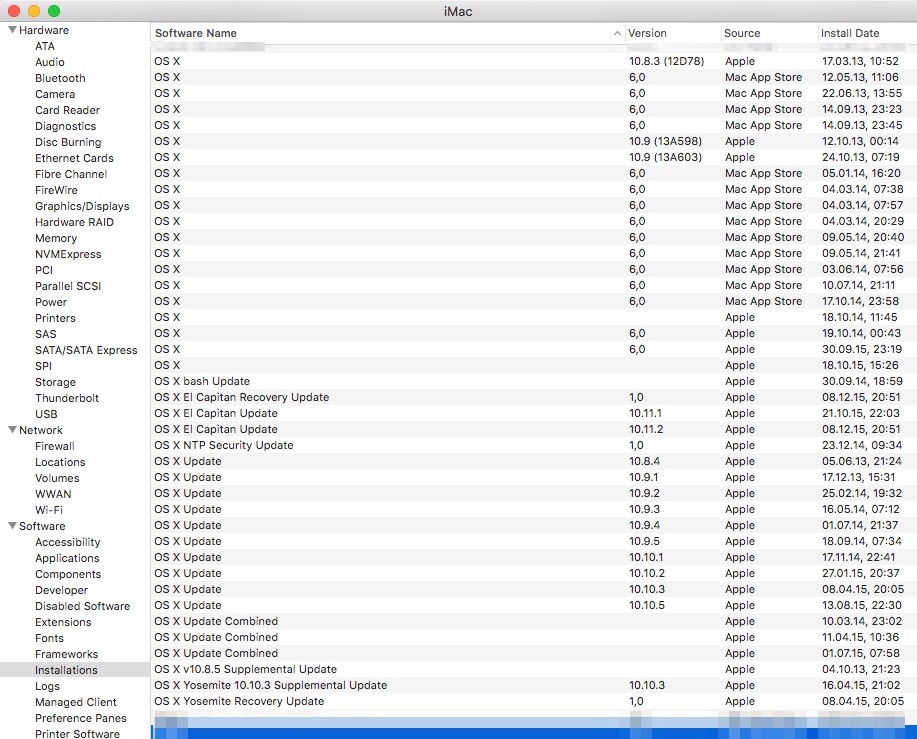Select USB in the sidebar
917x739 pixels.
coord(46,414)
